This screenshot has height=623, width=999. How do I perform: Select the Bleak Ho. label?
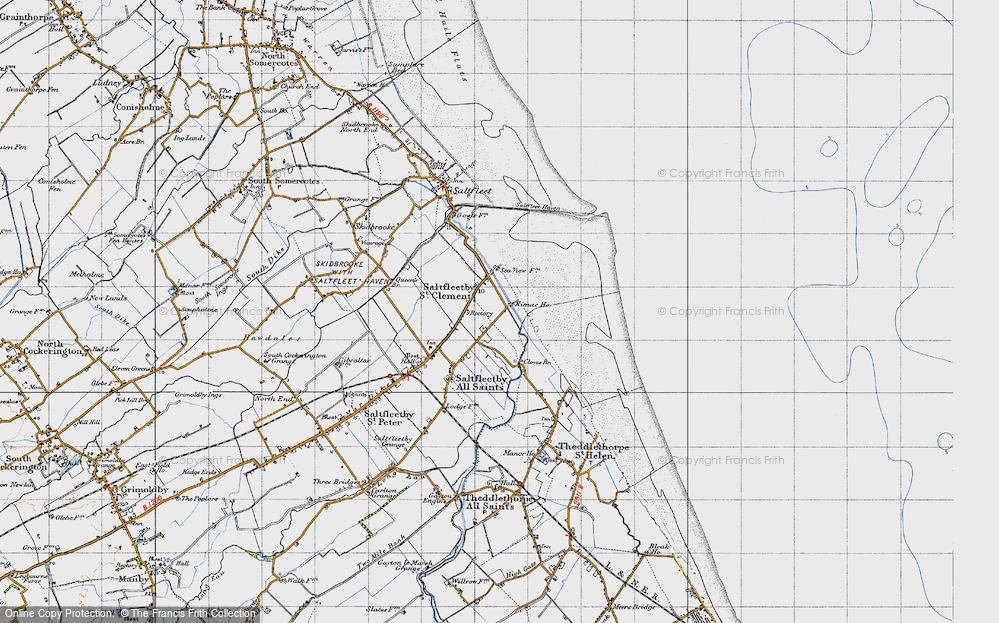tap(658, 548)
